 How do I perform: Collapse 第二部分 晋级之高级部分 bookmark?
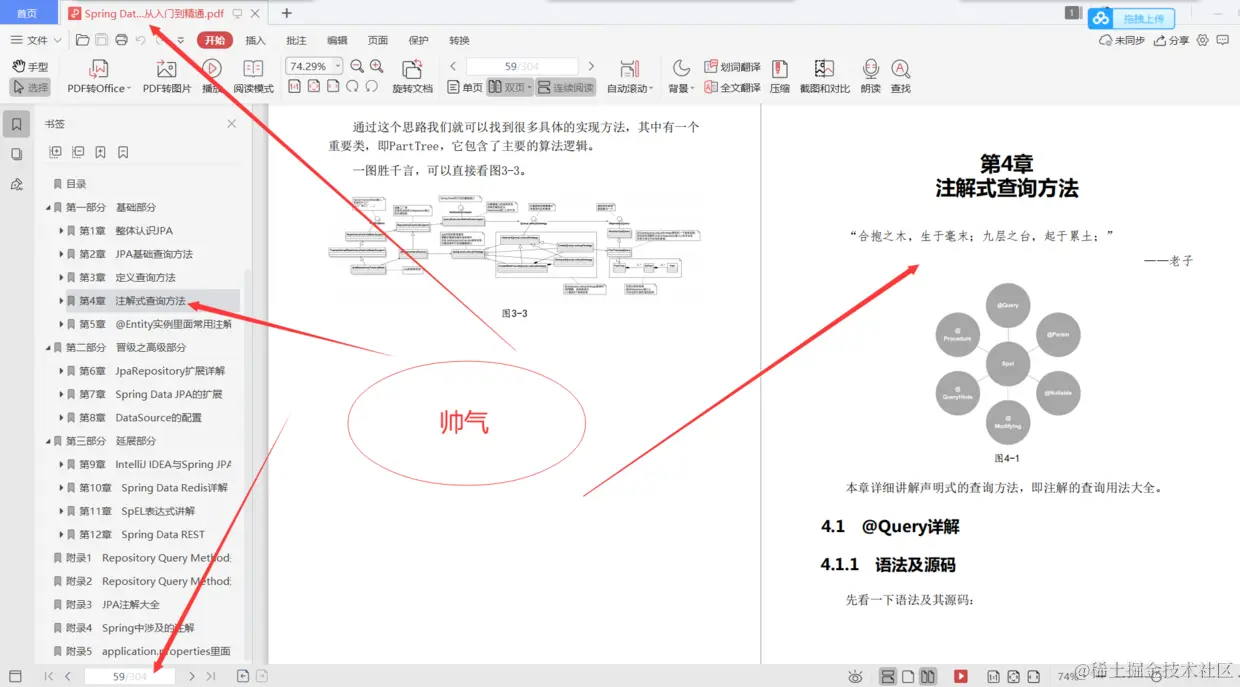pyautogui.click(x=47, y=347)
